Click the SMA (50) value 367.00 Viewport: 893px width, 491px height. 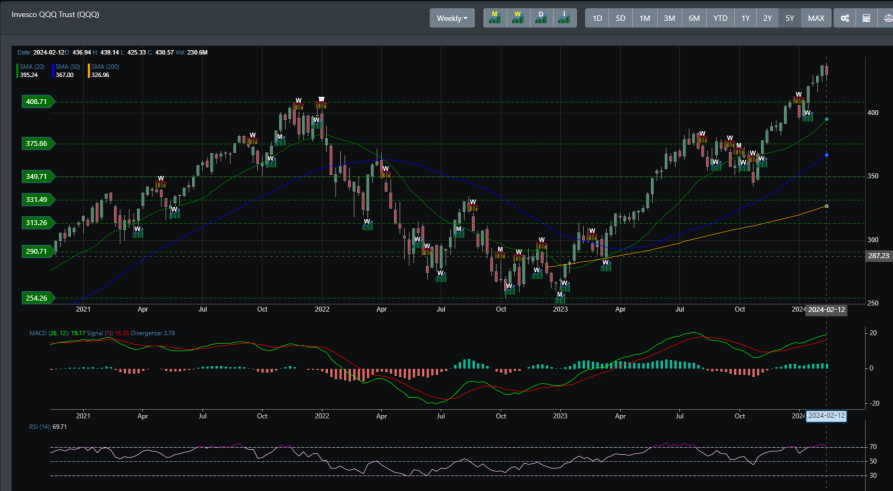click(x=65, y=75)
